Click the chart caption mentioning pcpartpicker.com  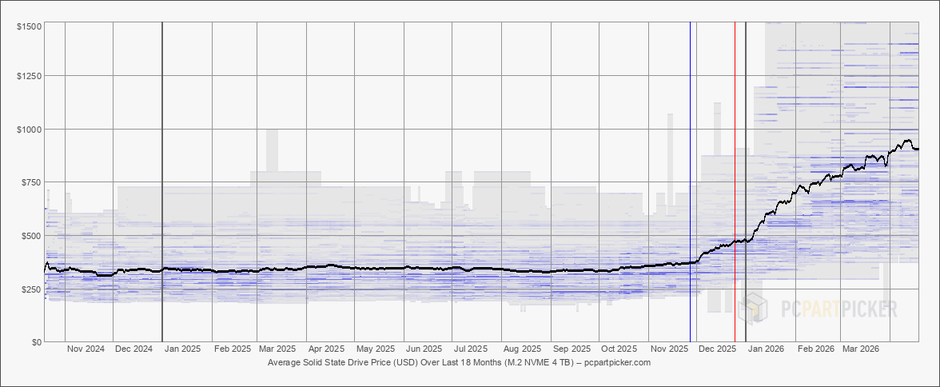[459, 363]
